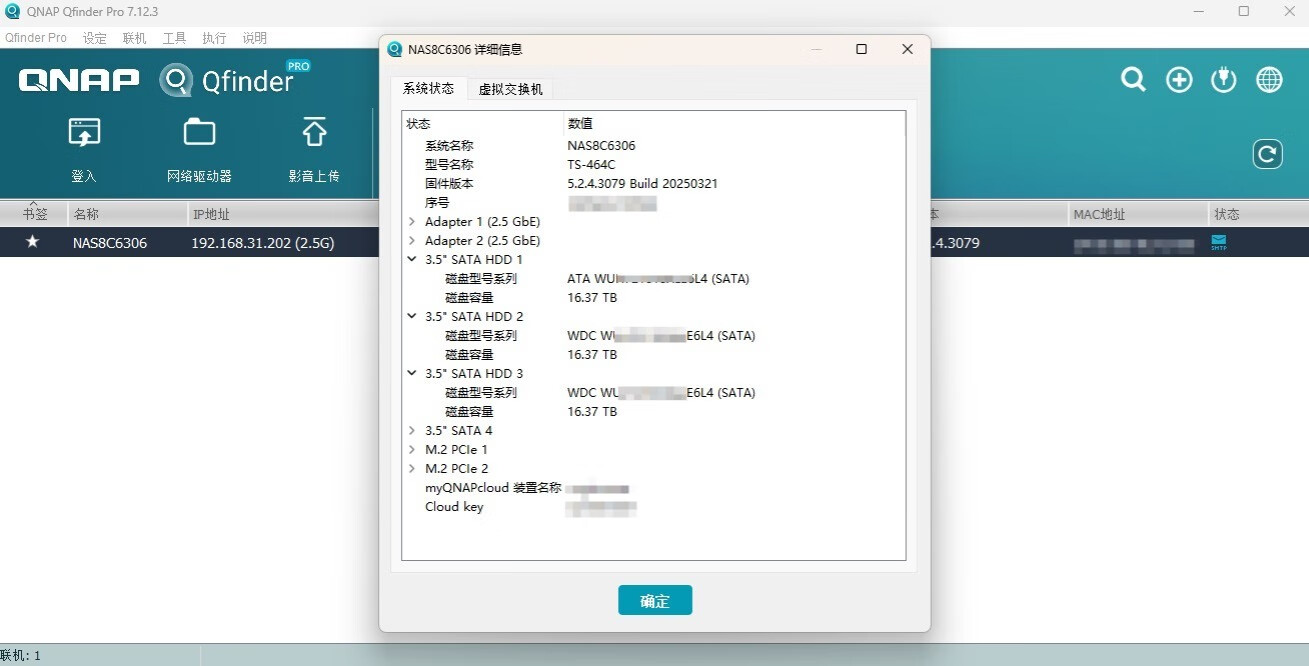
Task: Click 磁盘容量 under SATA HDD 3
Action: [x=469, y=412]
